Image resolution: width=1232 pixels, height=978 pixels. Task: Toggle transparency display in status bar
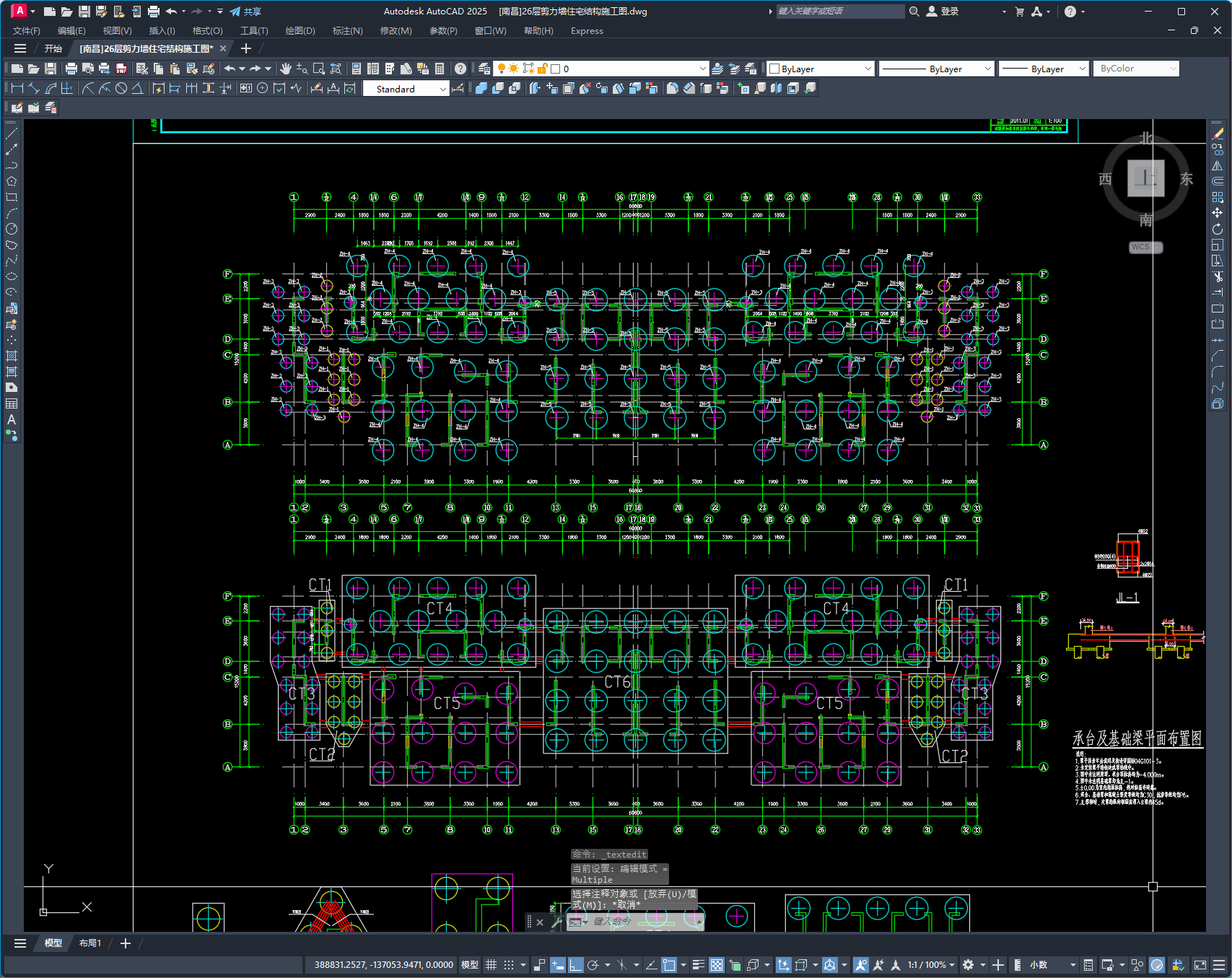[x=716, y=965]
